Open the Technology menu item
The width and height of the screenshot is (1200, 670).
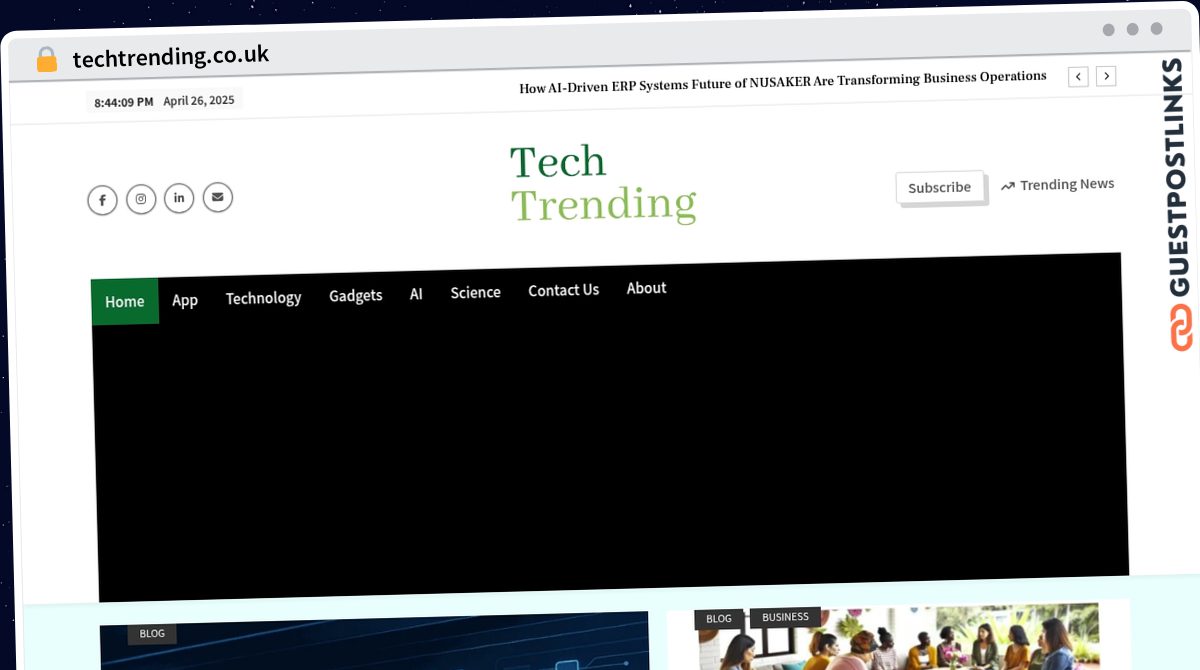pyautogui.click(x=263, y=297)
